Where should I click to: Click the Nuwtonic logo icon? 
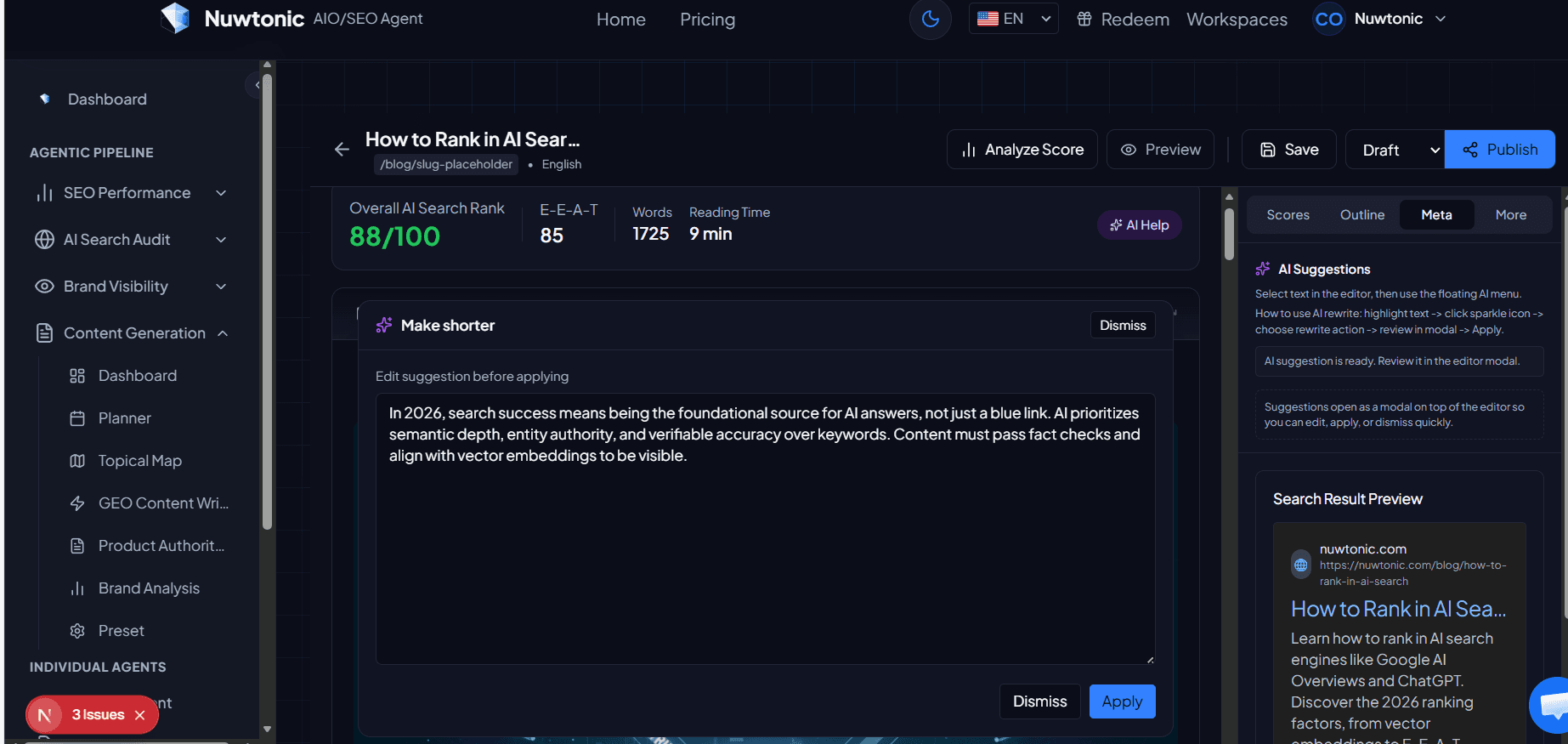pyautogui.click(x=175, y=18)
